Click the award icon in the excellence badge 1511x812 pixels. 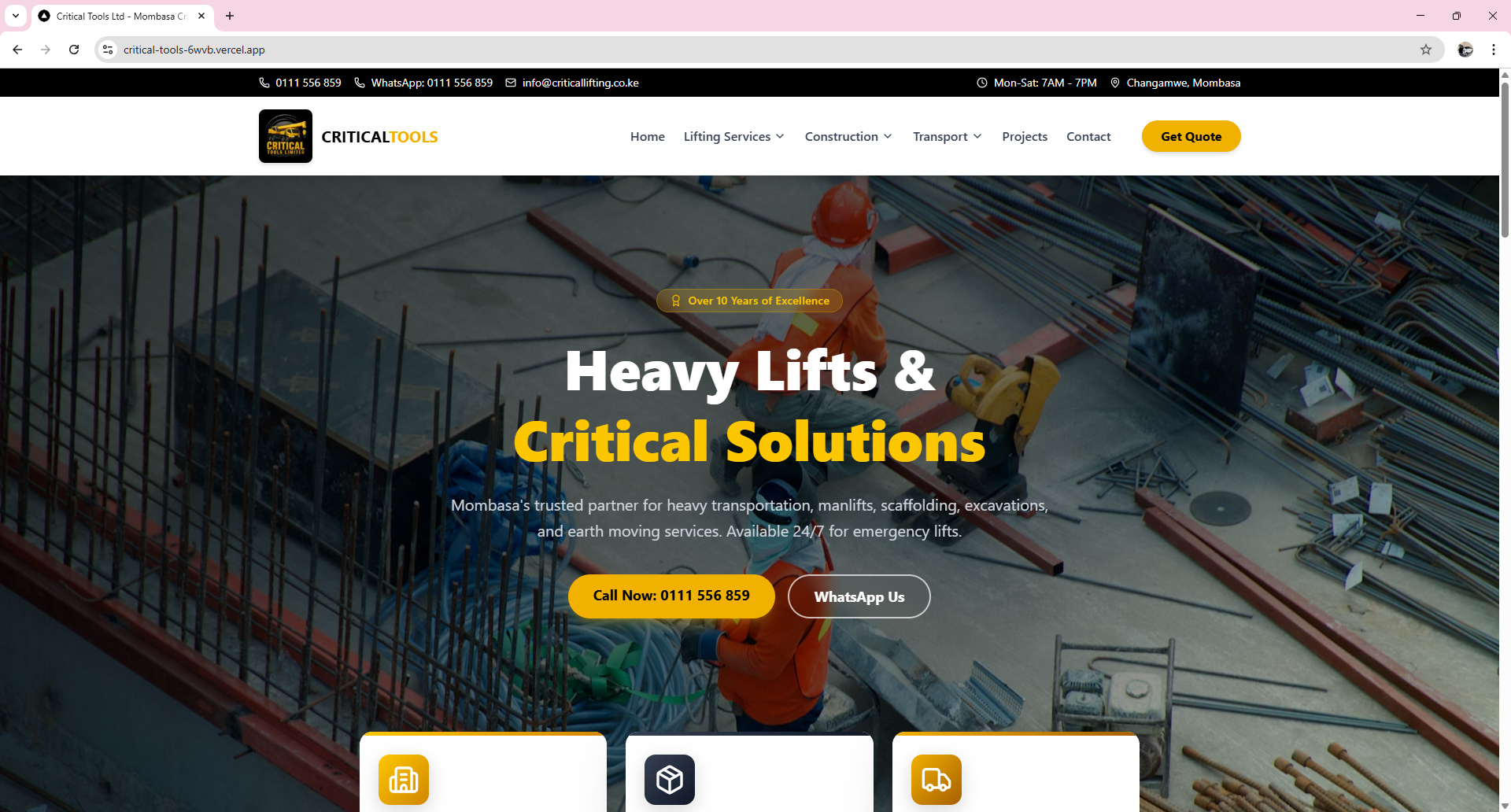(677, 301)
